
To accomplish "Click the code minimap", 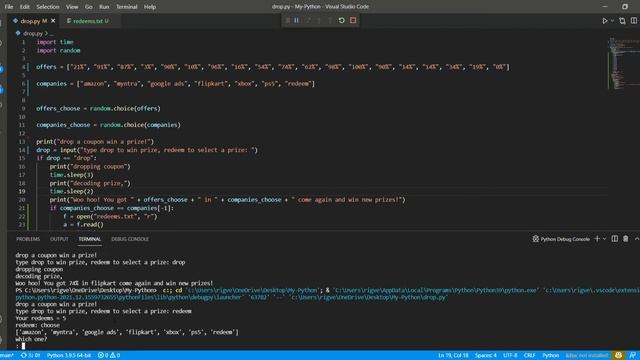I will pos(623,63).
